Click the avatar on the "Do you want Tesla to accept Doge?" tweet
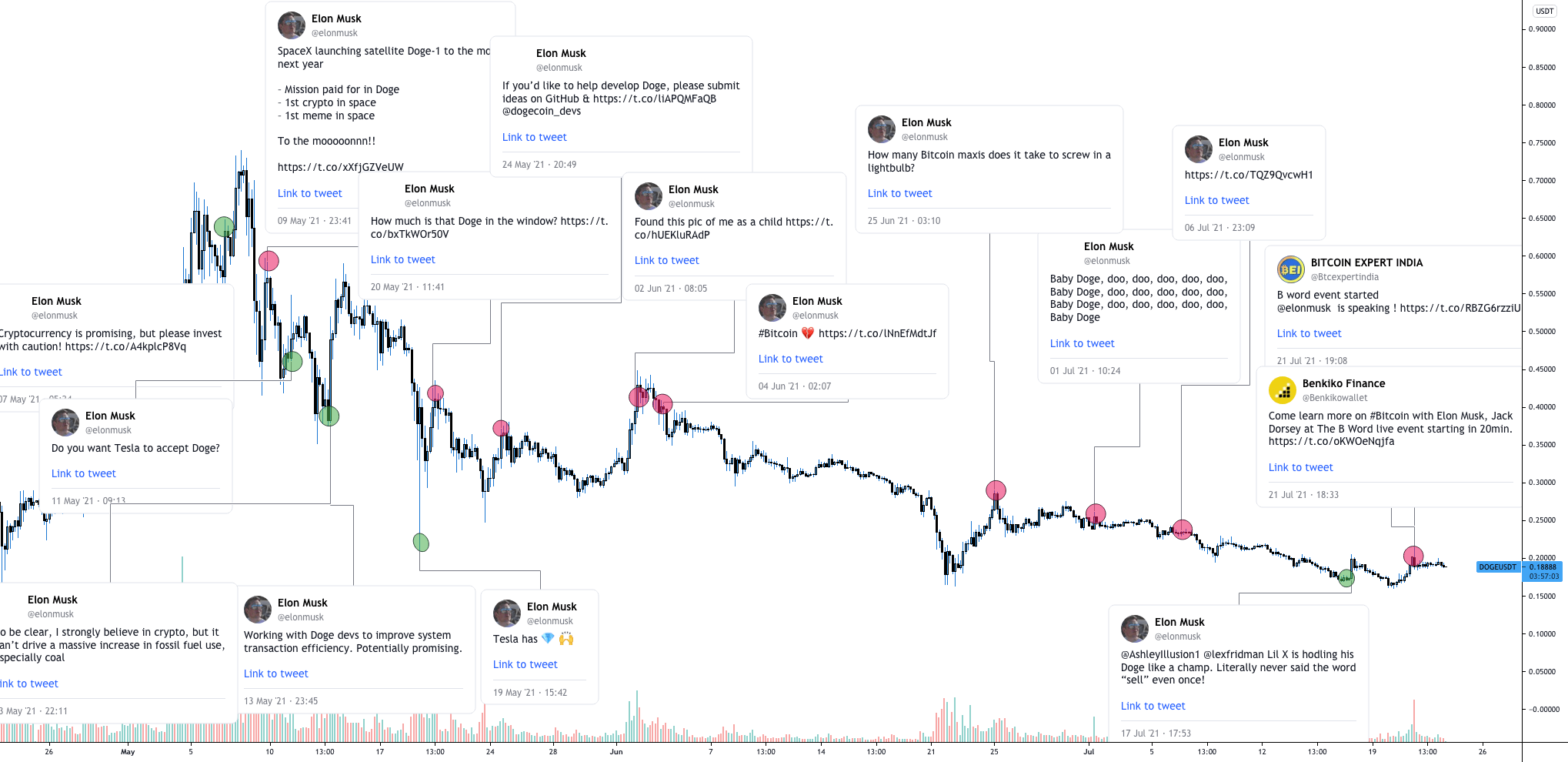 pyautogui.click(x=65, y=423)
